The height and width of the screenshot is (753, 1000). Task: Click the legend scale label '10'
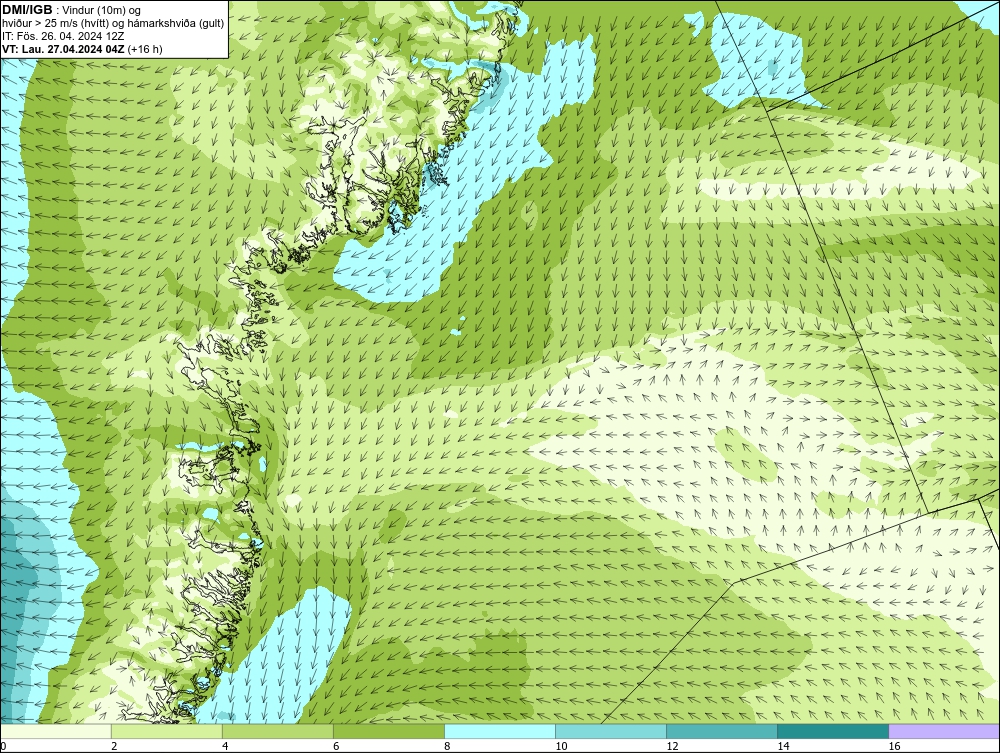point(561,746)
